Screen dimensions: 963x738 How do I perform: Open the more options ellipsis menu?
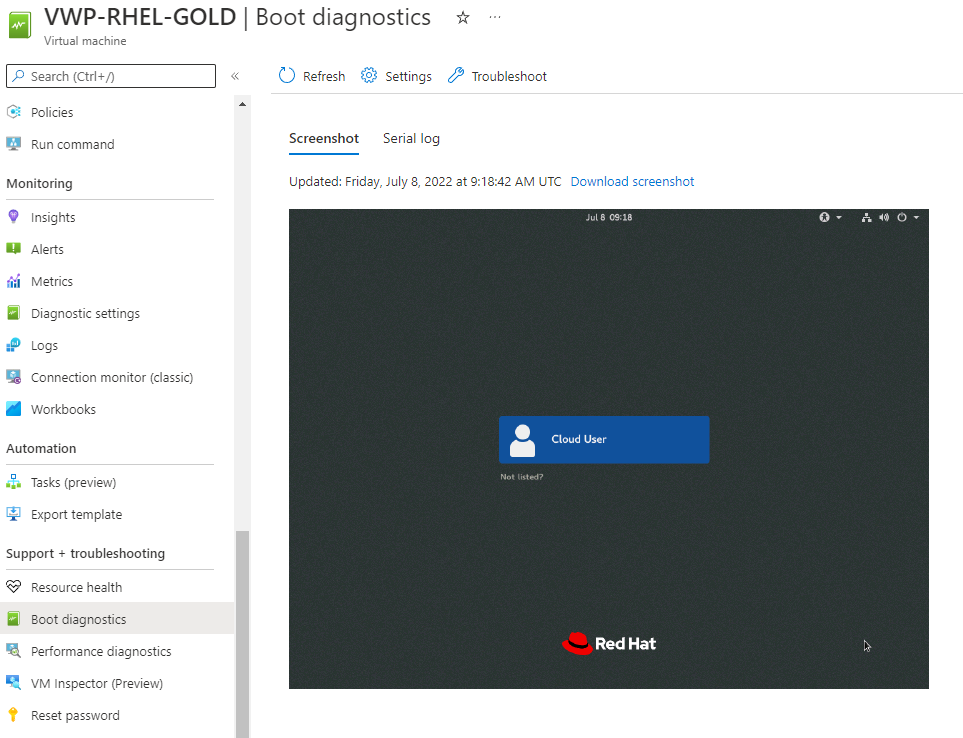click(495, 18)
